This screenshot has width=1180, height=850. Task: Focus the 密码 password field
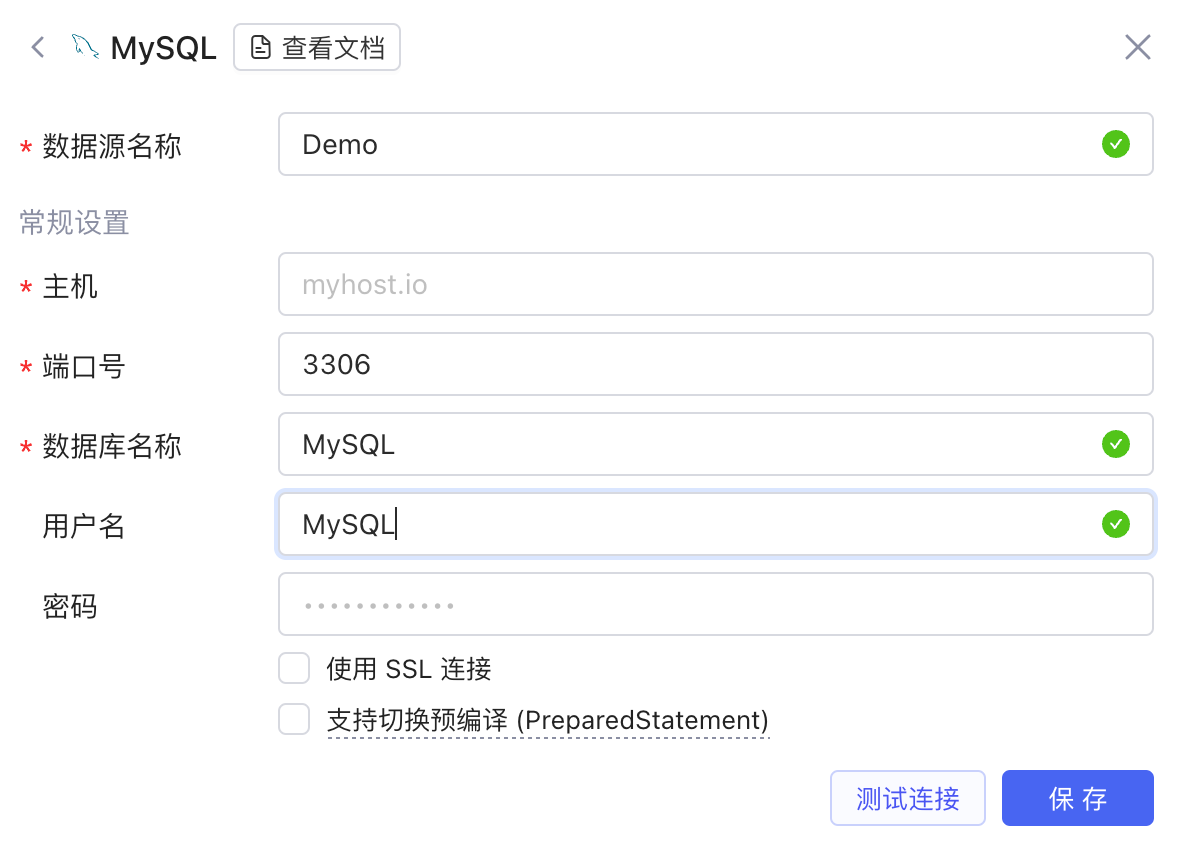click(x=716, y=605)
